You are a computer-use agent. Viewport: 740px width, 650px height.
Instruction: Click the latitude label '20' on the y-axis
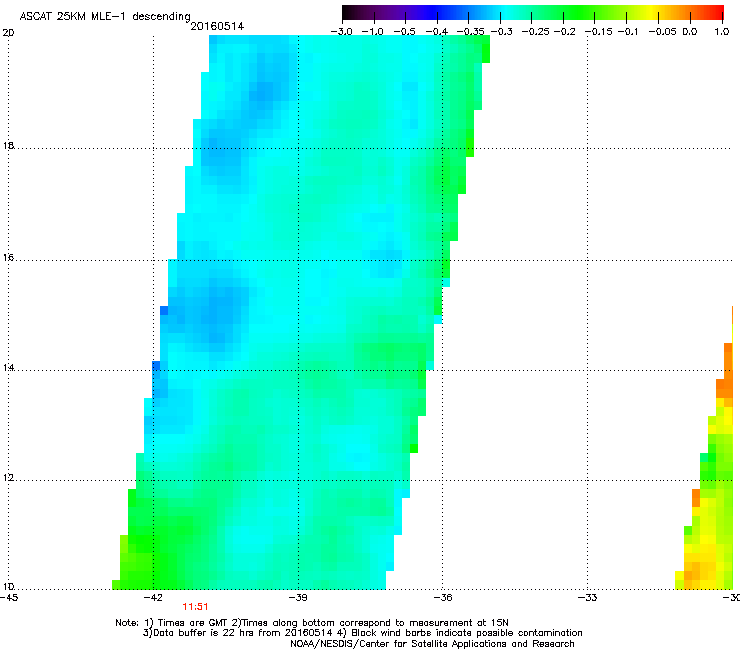point(8,33)
